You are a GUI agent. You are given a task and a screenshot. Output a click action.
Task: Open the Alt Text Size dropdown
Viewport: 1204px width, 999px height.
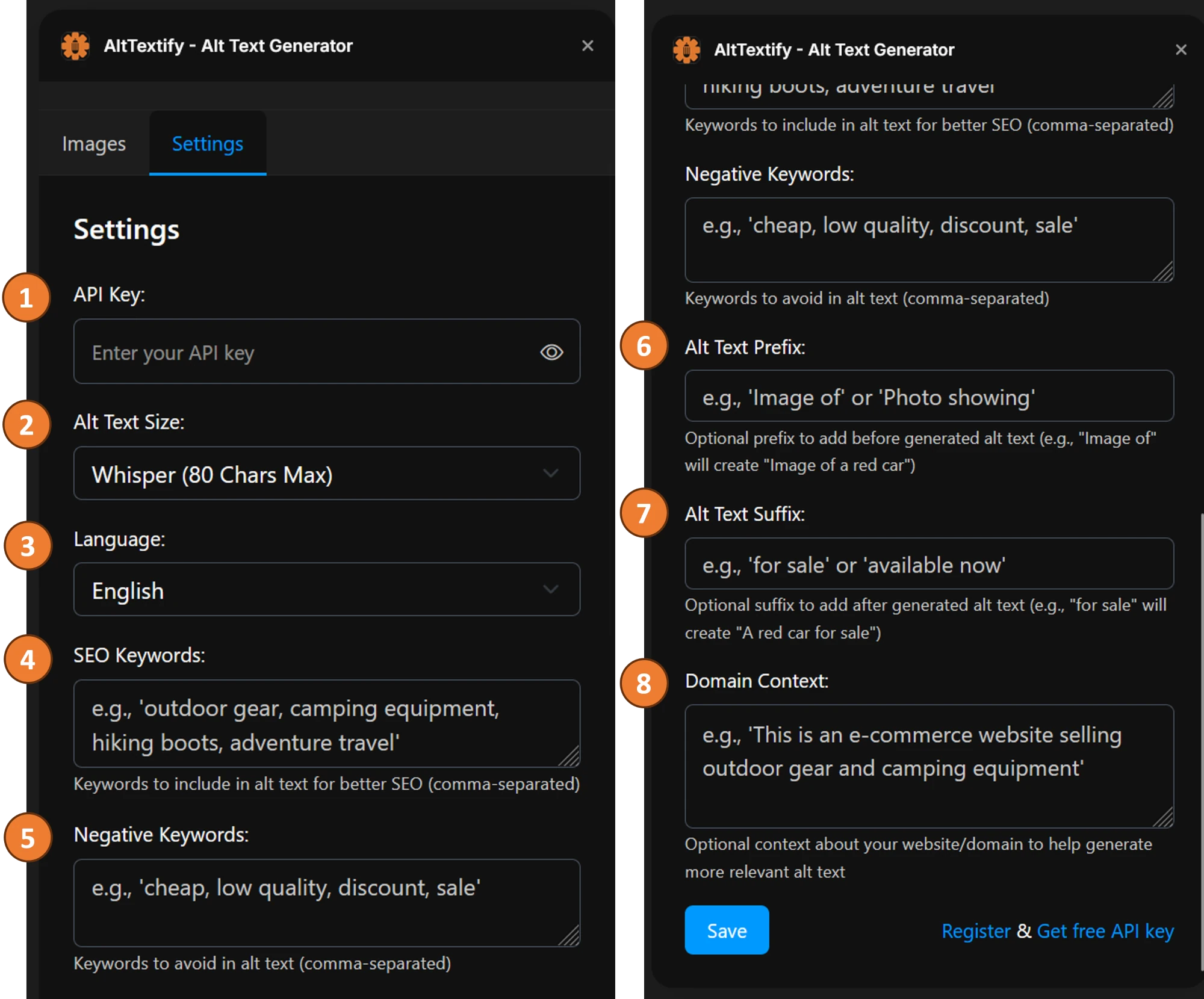(x=326, y=474)
